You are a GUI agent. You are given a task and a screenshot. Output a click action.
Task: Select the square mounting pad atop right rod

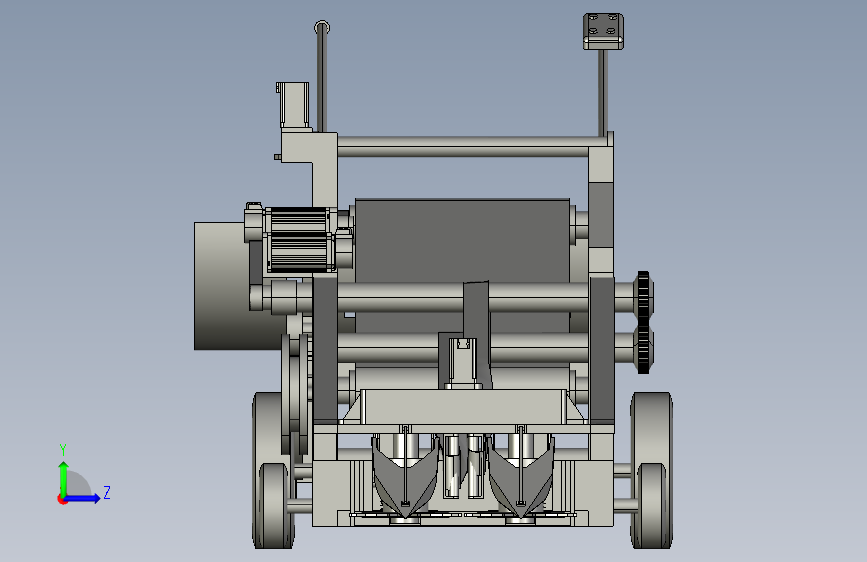[x=603, y=32]
